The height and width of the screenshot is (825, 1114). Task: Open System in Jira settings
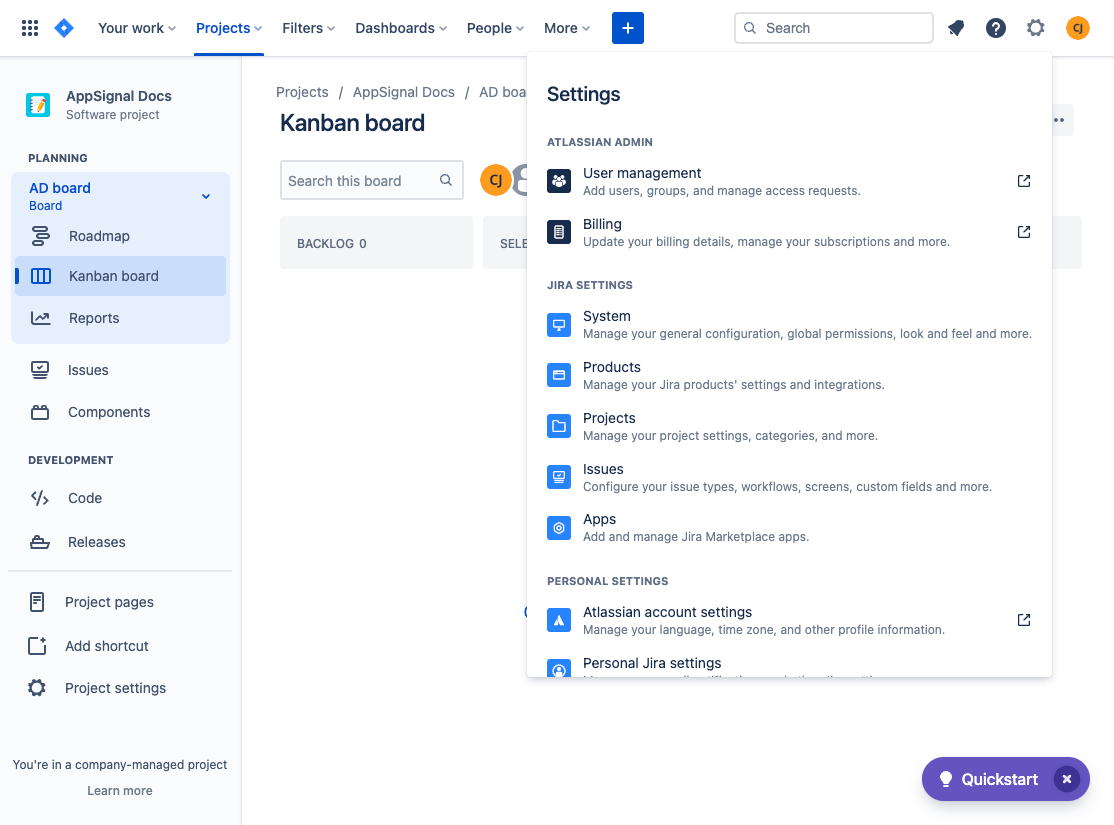tap(789, 325)
